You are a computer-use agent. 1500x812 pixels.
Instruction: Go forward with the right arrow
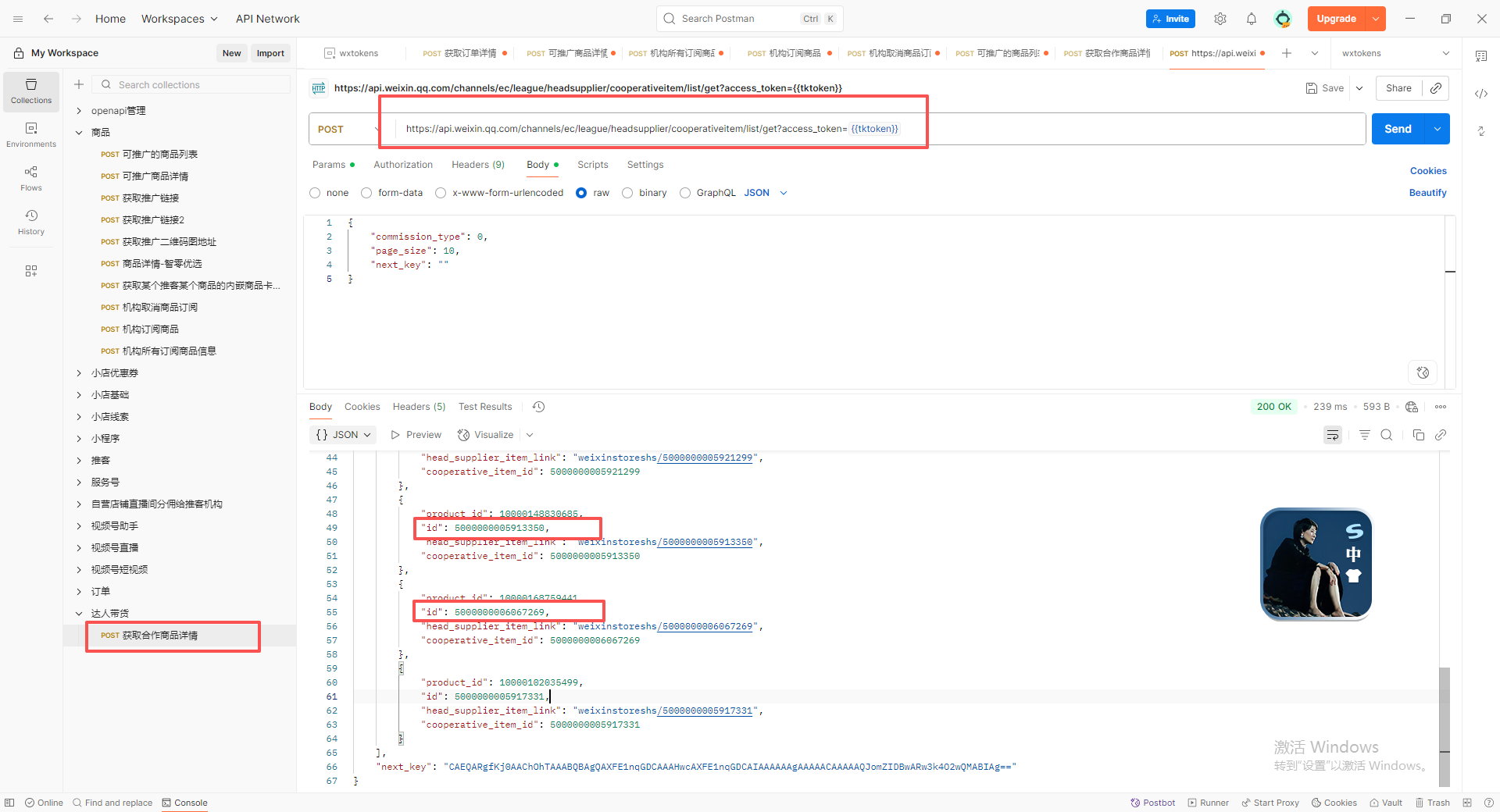(77, 19)
